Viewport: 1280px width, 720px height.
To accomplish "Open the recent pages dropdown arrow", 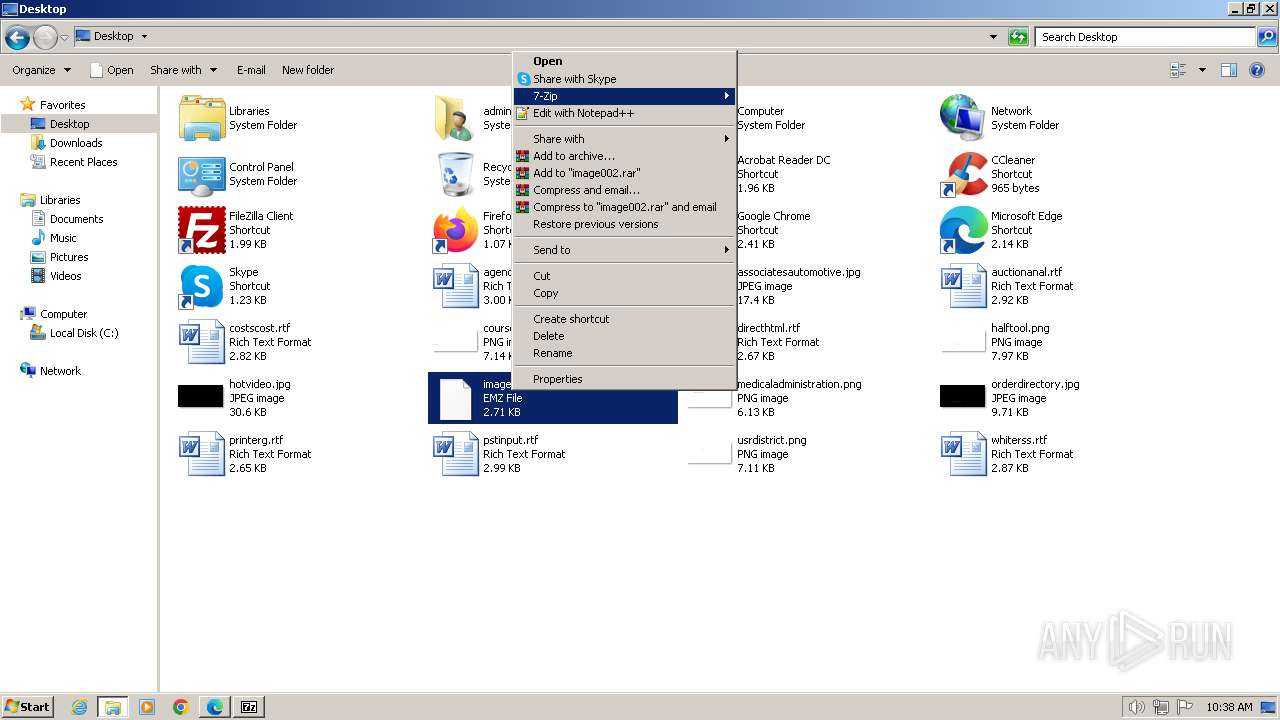I will tap(64, 37).
